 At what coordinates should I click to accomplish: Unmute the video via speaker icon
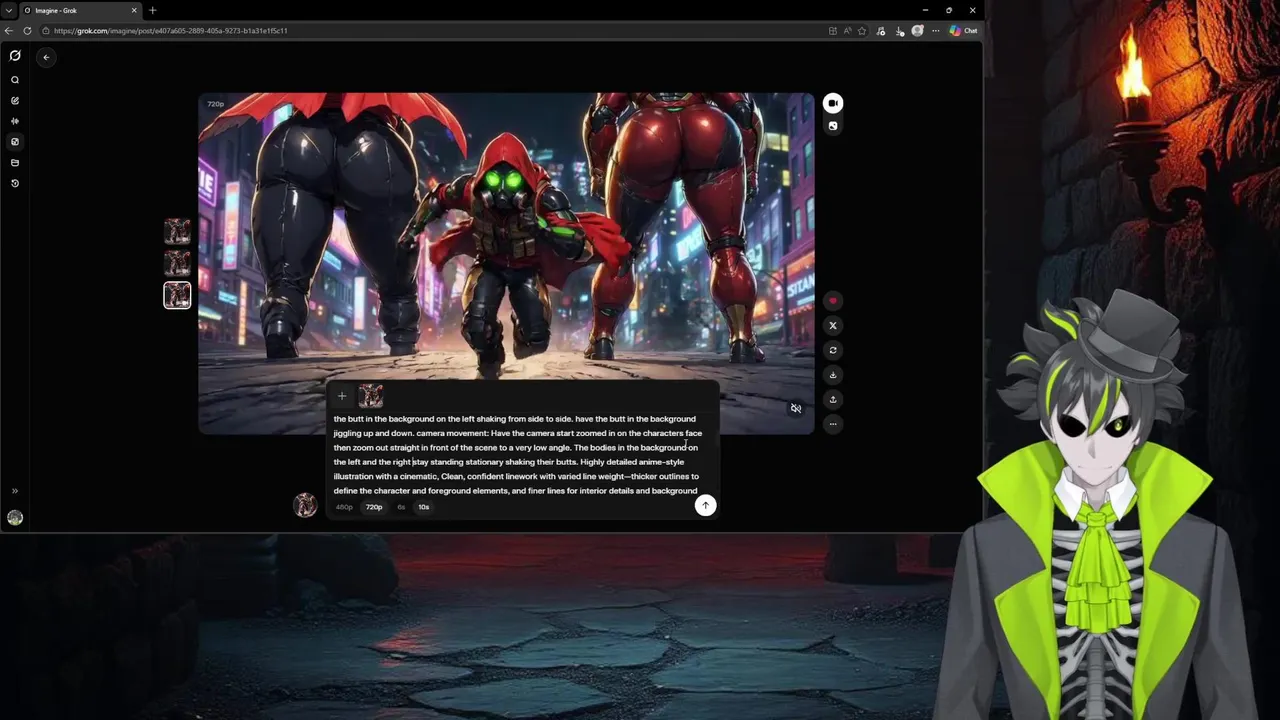pyautogui.click(x=796, y=408)
